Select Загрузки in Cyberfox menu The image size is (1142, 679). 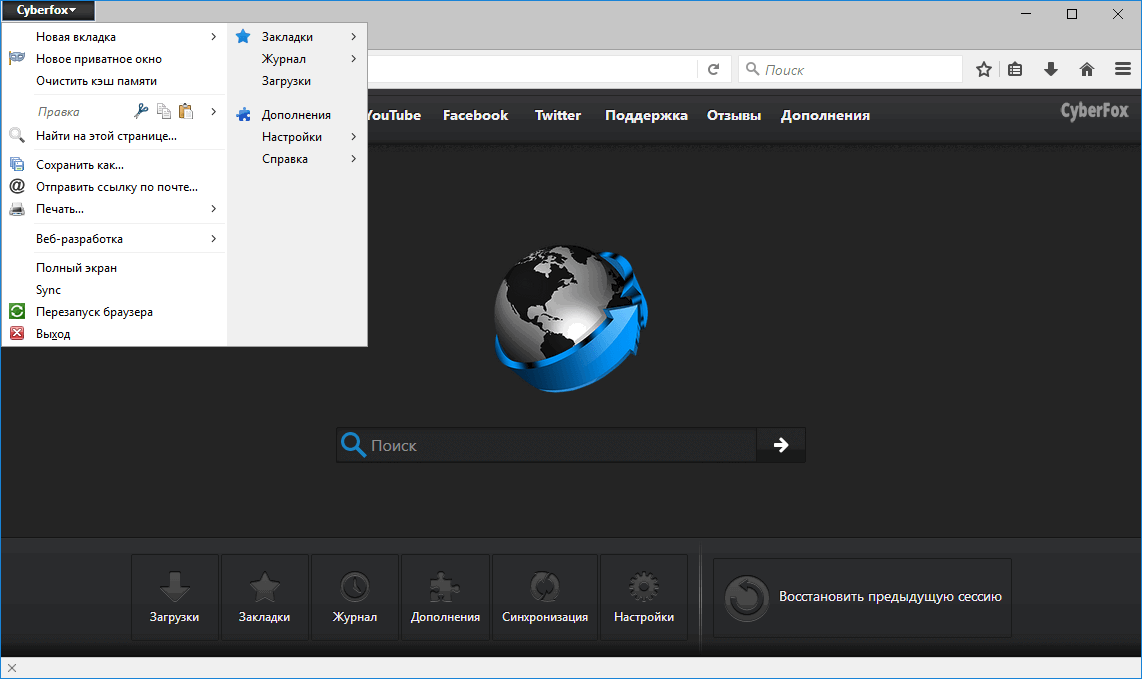(x=296, y=81)
